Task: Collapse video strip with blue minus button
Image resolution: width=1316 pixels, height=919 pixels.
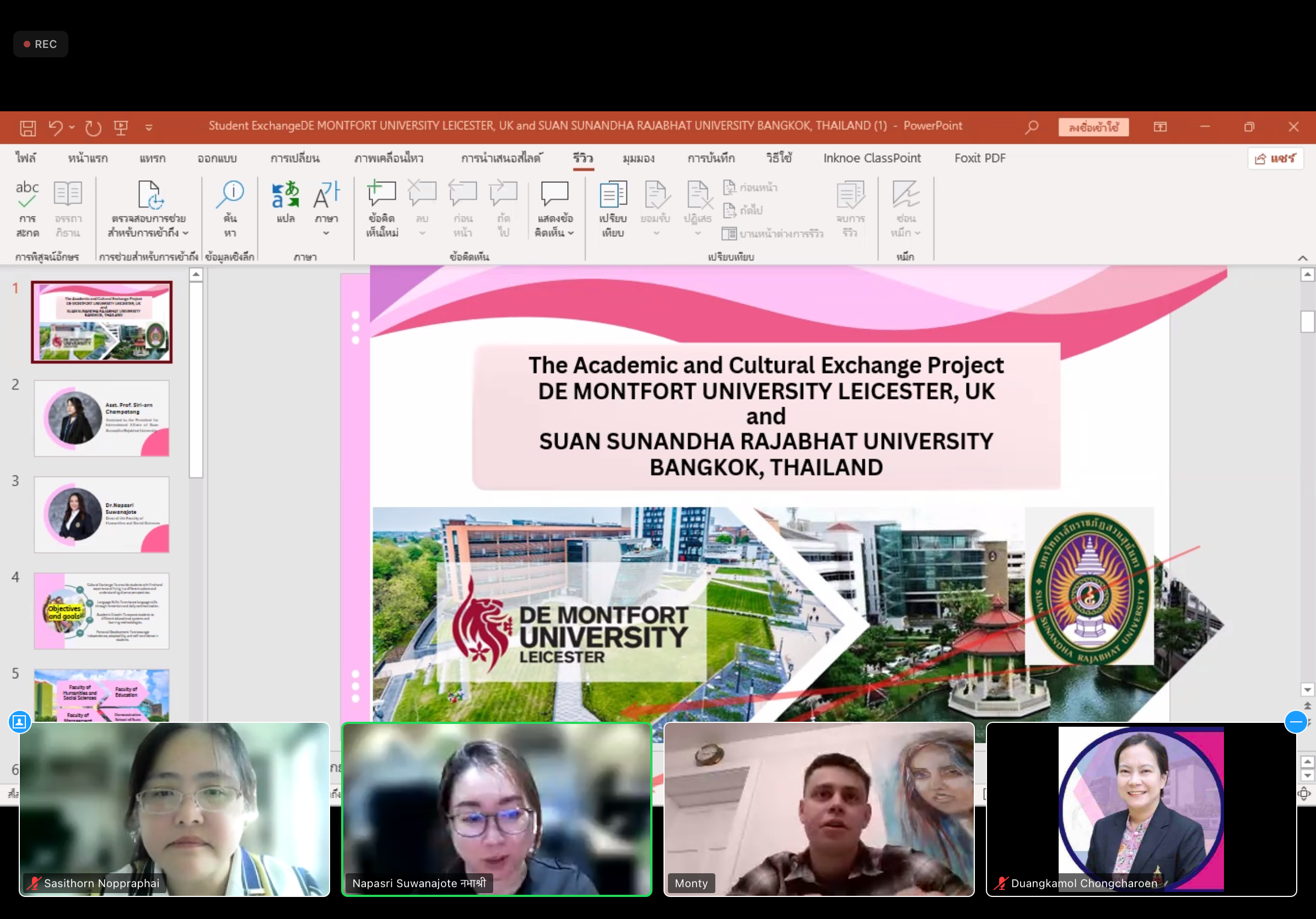Action: click(x=1296, y=722)
